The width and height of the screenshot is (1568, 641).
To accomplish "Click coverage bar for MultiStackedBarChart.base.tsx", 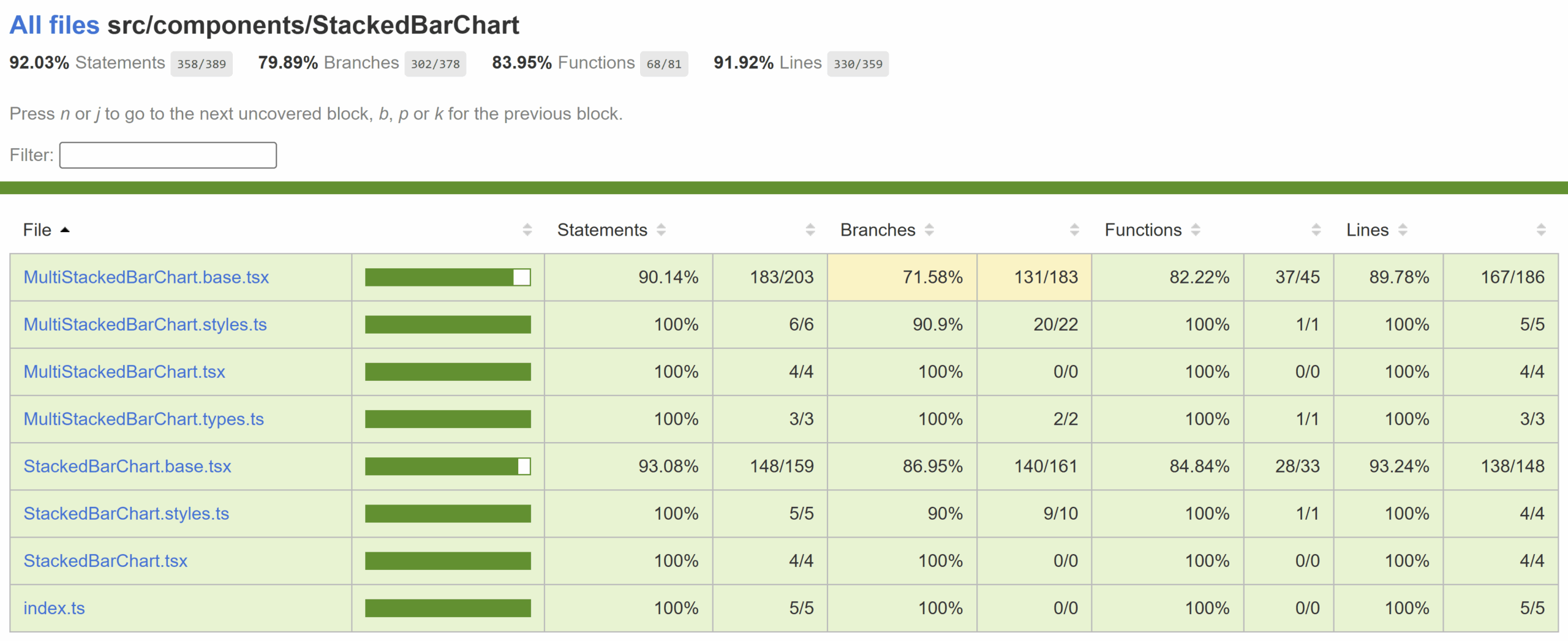I will 448,277.
